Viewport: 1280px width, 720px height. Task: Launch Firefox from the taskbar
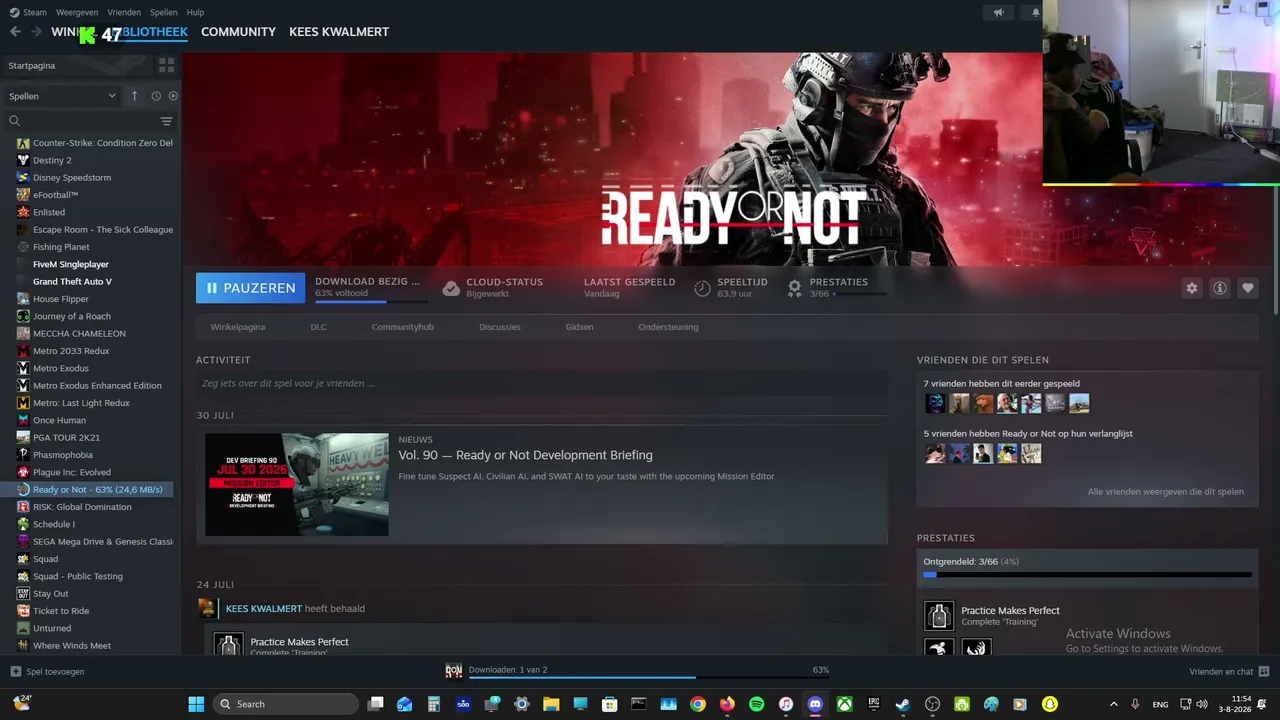727,704
